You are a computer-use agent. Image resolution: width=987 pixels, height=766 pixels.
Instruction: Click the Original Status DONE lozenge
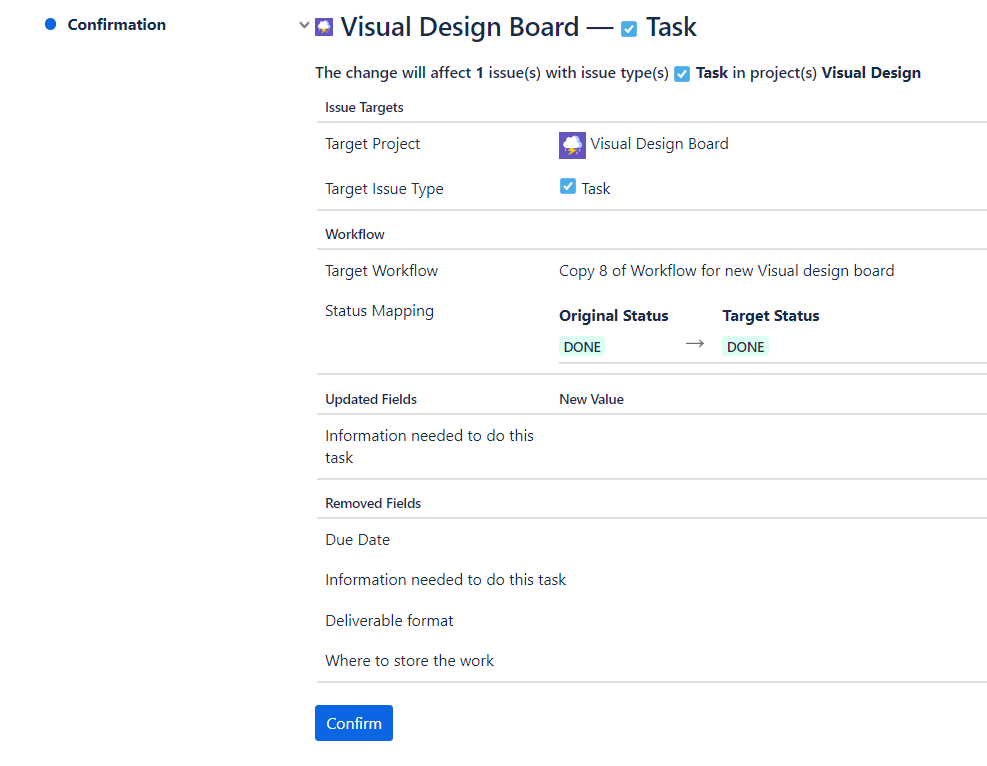tap(582, 347)
